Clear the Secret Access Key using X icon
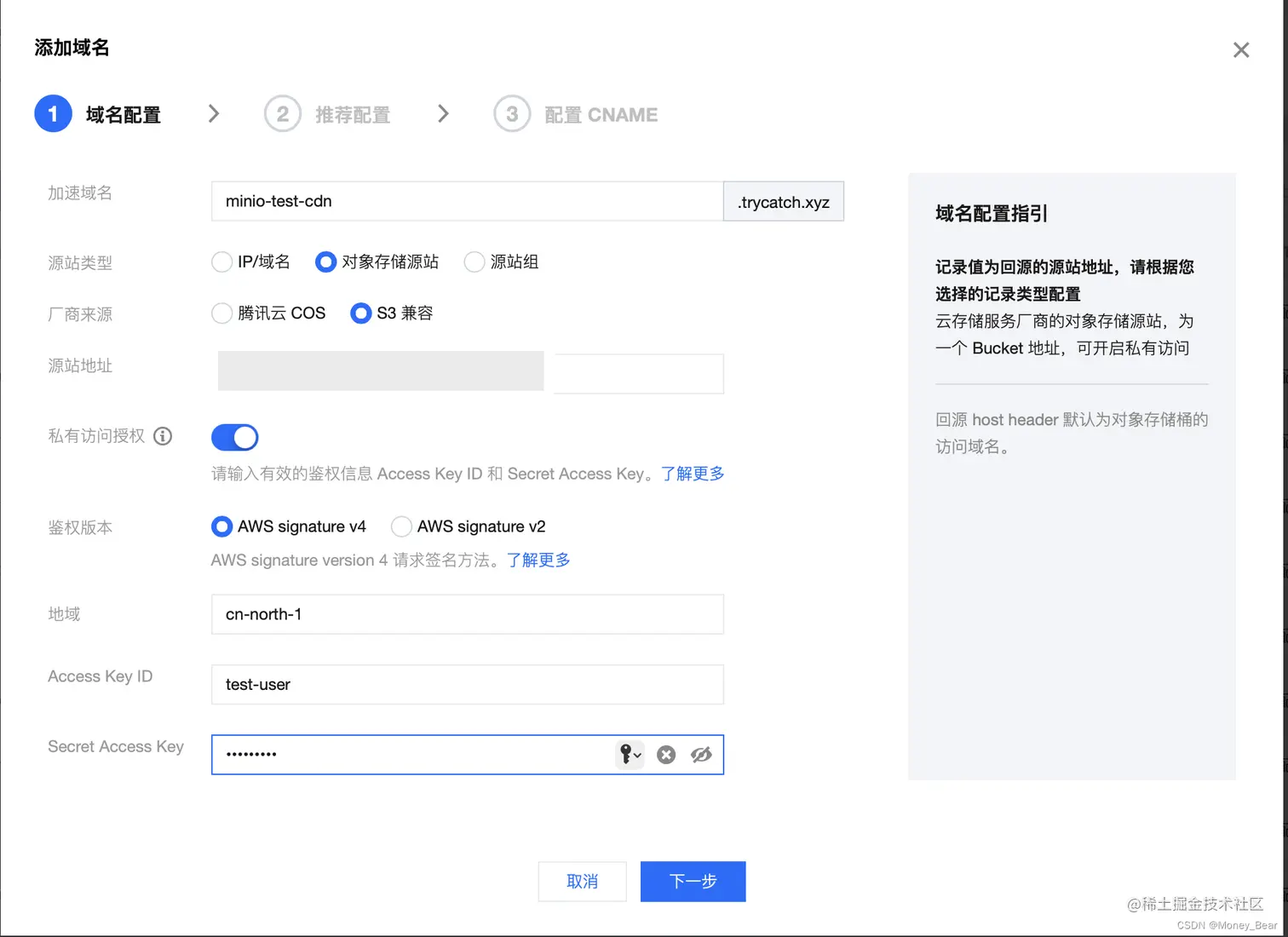 pos(665,755)
